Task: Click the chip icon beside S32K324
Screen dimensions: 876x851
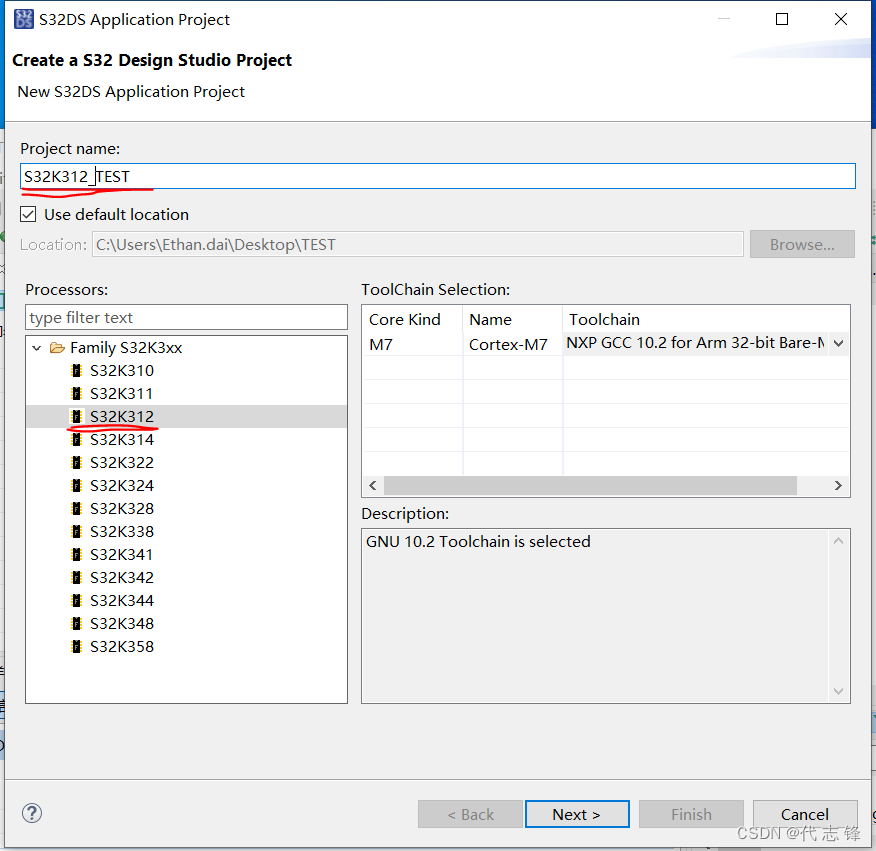Action: [x=77, y=486]
